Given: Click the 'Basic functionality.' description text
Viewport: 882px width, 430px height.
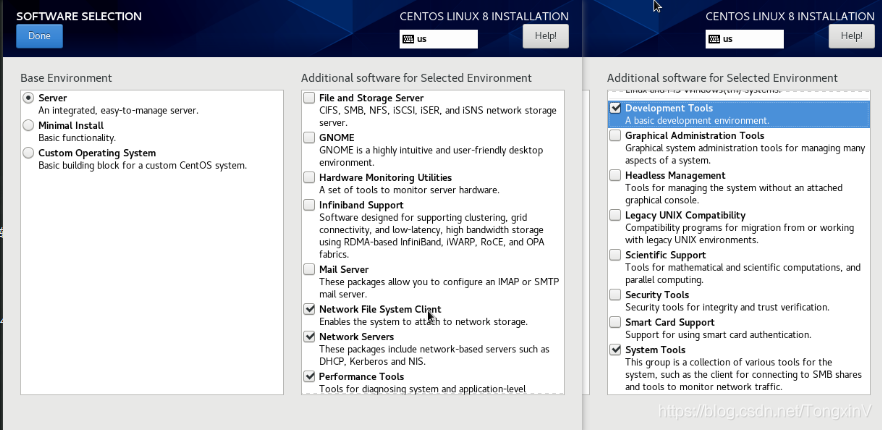Looking at the screenshot, I should [x=76, y=138].
